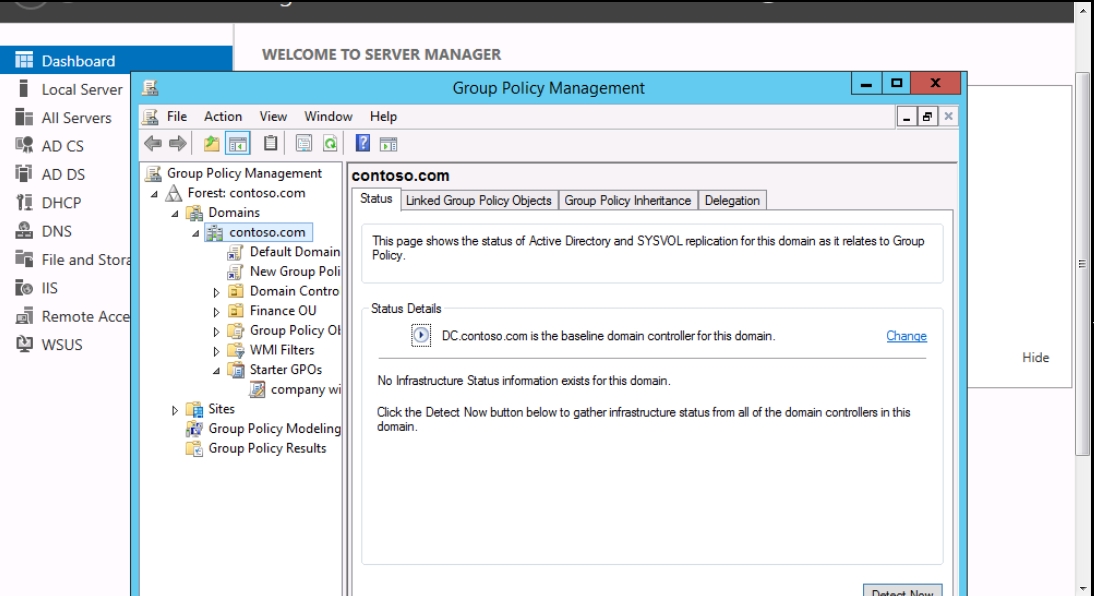
Task: Open Help via blue question icon
Action: (363, 143)
